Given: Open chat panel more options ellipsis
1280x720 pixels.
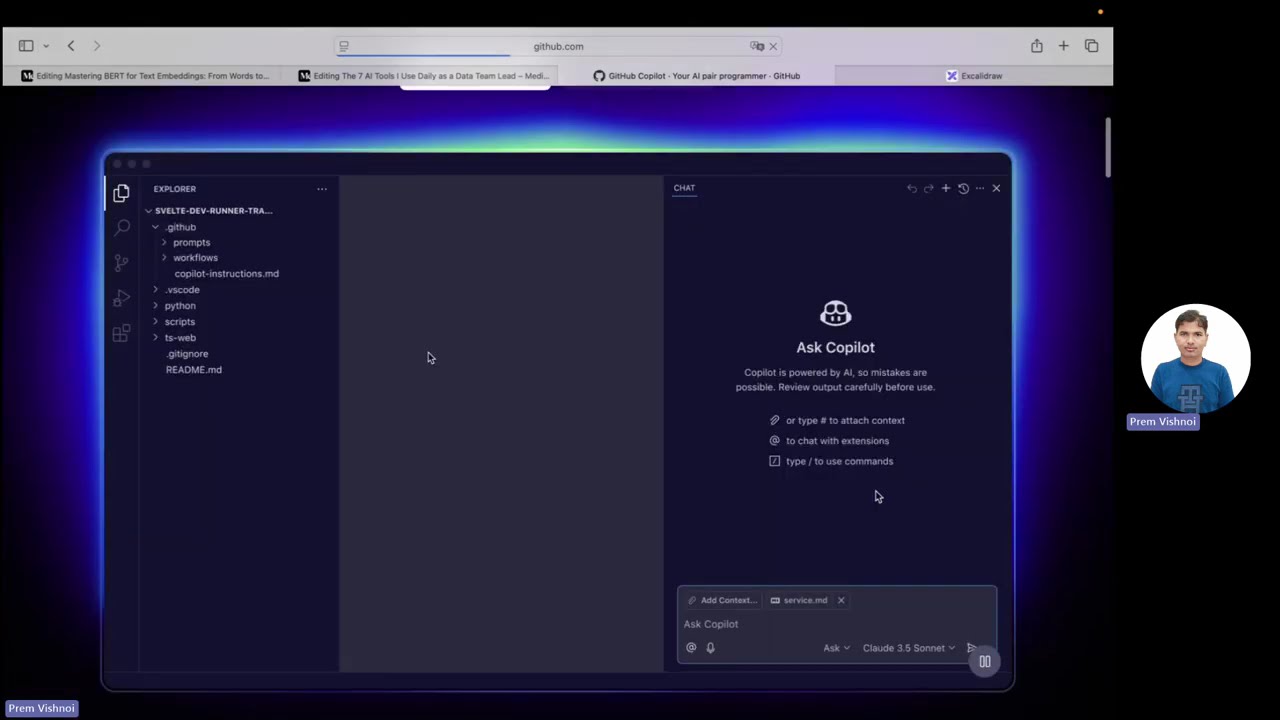Looking at the screenshot, I should (980, 188).
